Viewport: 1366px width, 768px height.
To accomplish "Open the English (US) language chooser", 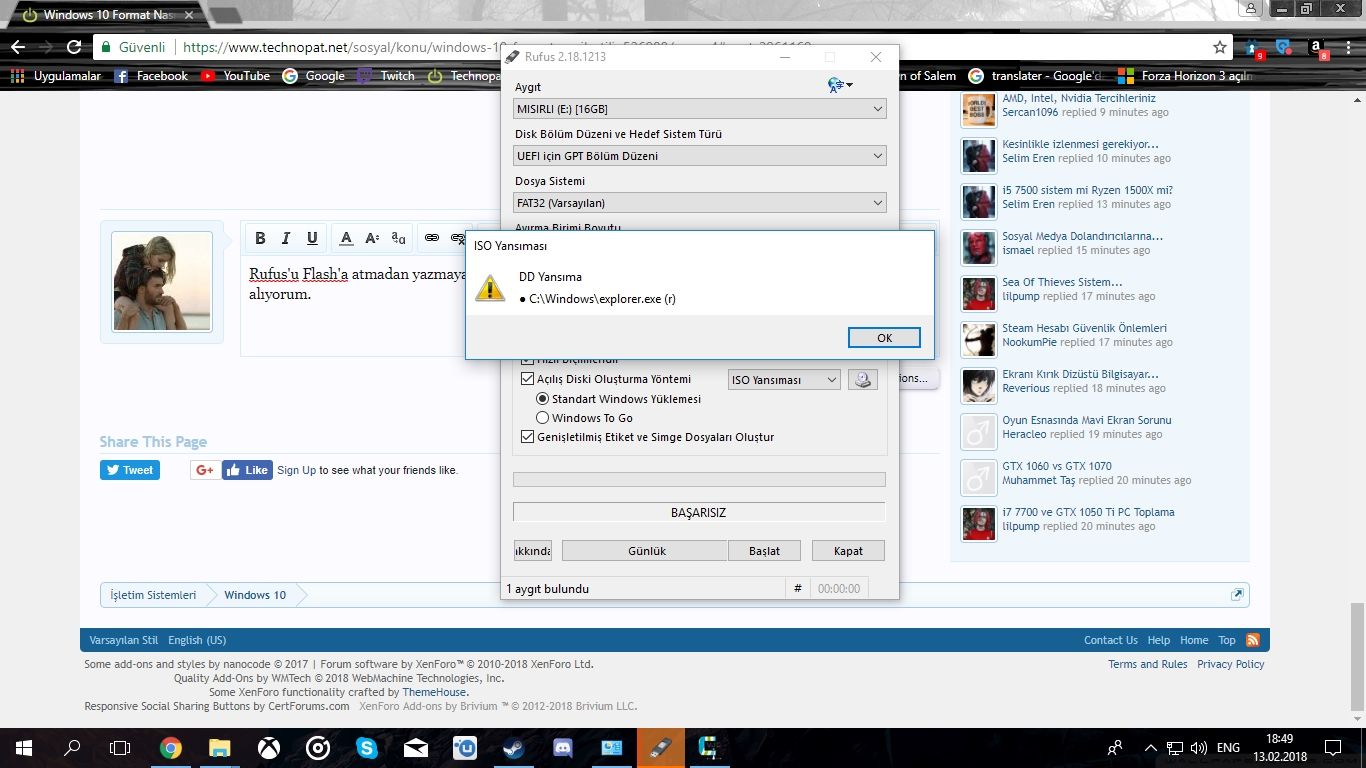I will pyautogui.click(x=197, y=640).
